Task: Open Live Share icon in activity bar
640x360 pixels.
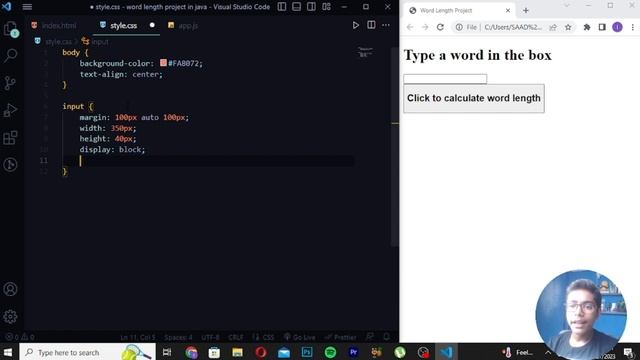Action: 11,164
